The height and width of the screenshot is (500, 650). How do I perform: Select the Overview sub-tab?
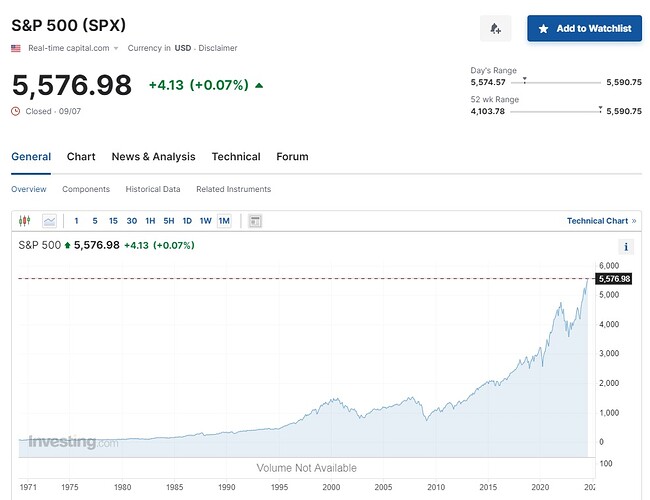click(x=29, y=189)
